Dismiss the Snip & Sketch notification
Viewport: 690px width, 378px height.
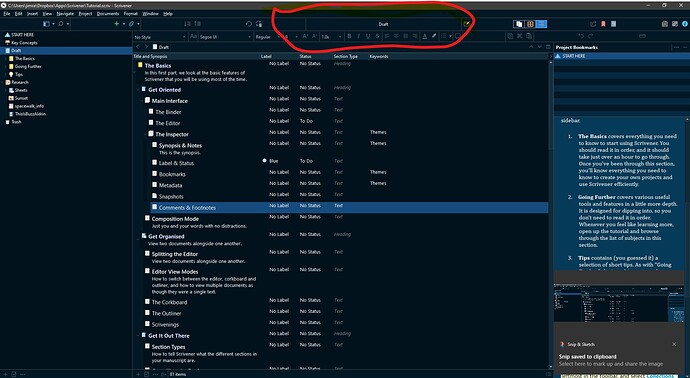(x=674, y=344)
